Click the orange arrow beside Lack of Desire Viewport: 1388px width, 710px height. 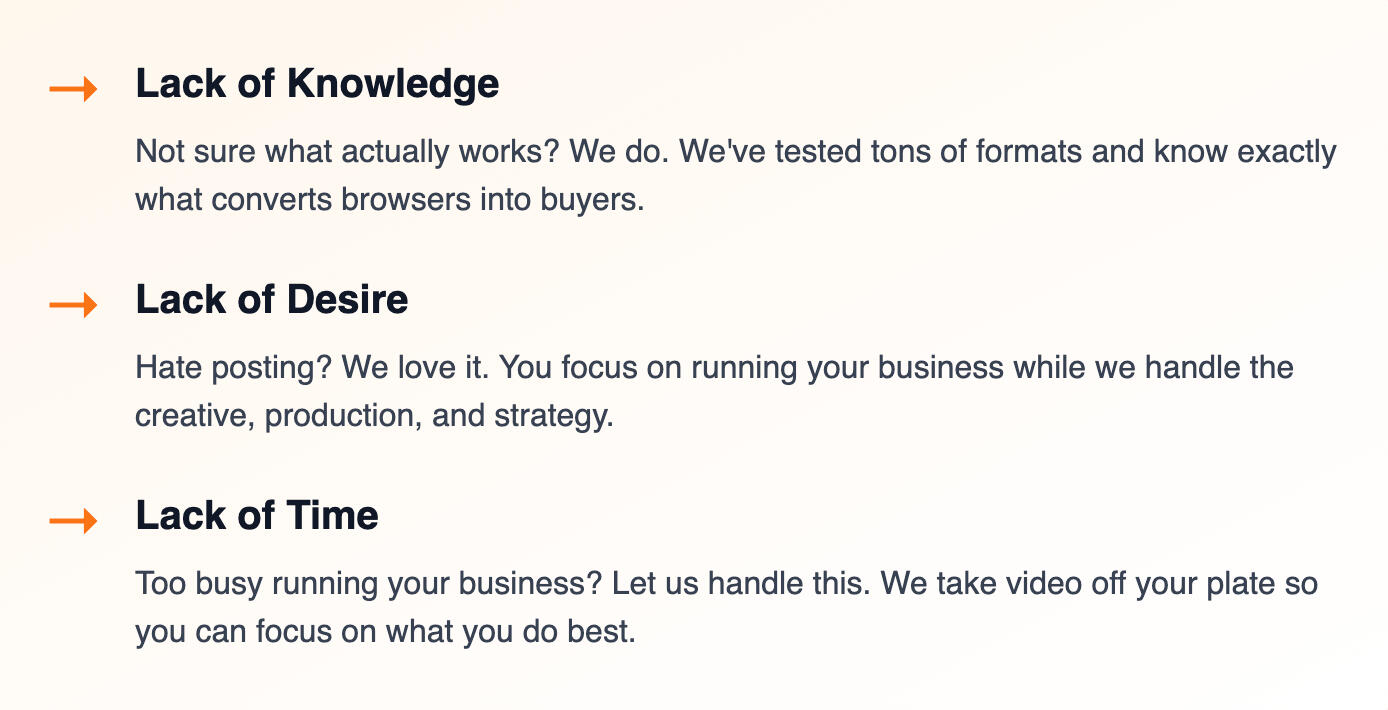point(73,305)
